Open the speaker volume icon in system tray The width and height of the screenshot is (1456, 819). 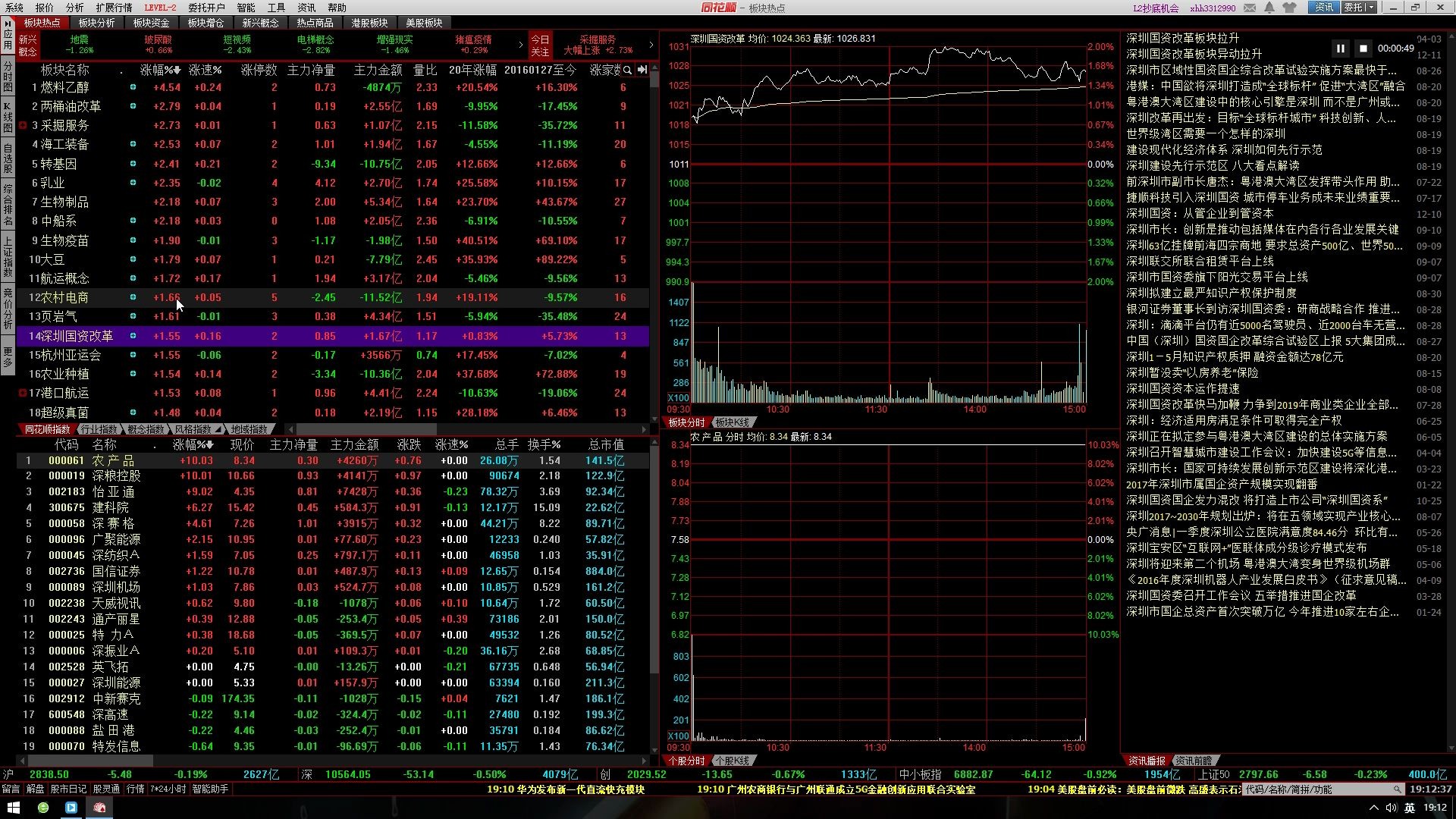tap(1391, 808)
